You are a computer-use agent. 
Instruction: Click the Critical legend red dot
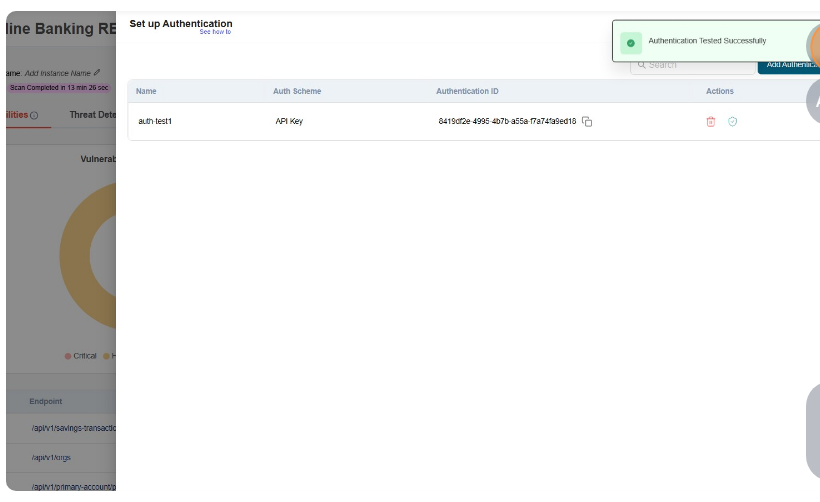[x=68, y=356]
